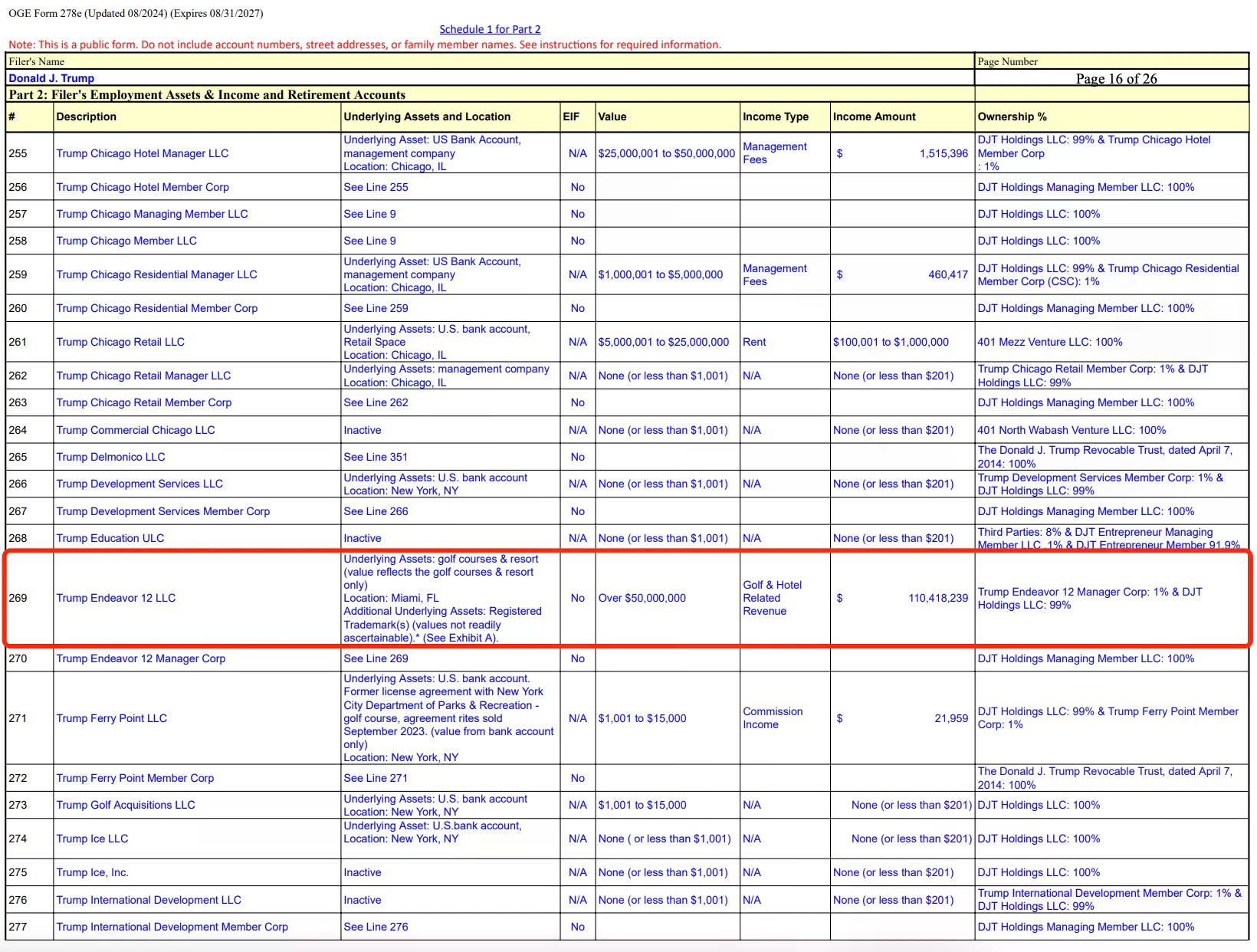Click the Page 16 of 26 field
1257x952 pixels.
(1115, 78)
